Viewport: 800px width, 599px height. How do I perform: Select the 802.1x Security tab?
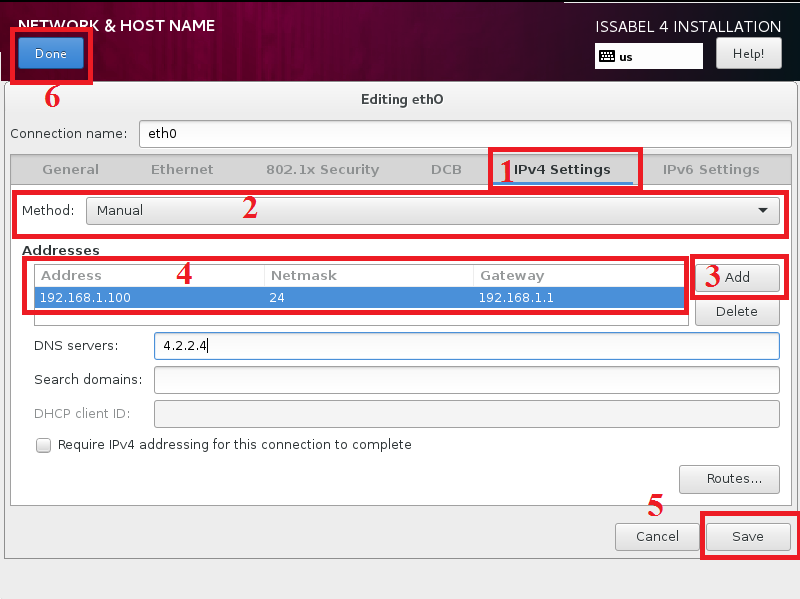click(322, 170)
